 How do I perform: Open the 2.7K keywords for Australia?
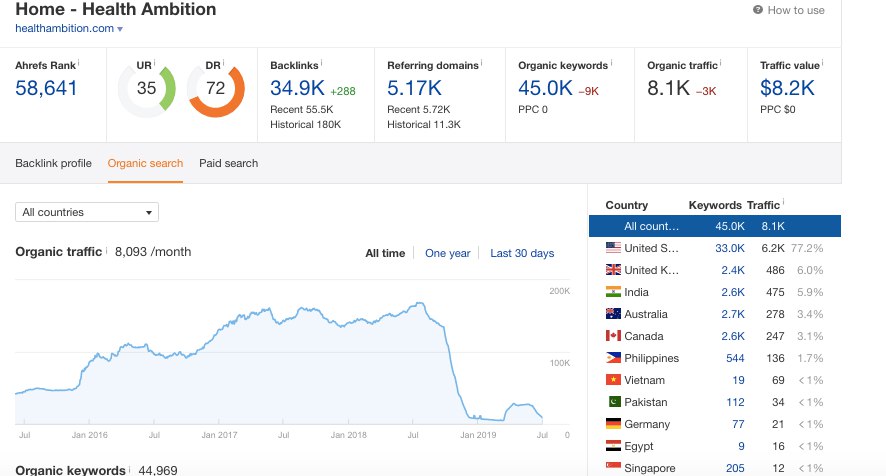pos(733,314)
